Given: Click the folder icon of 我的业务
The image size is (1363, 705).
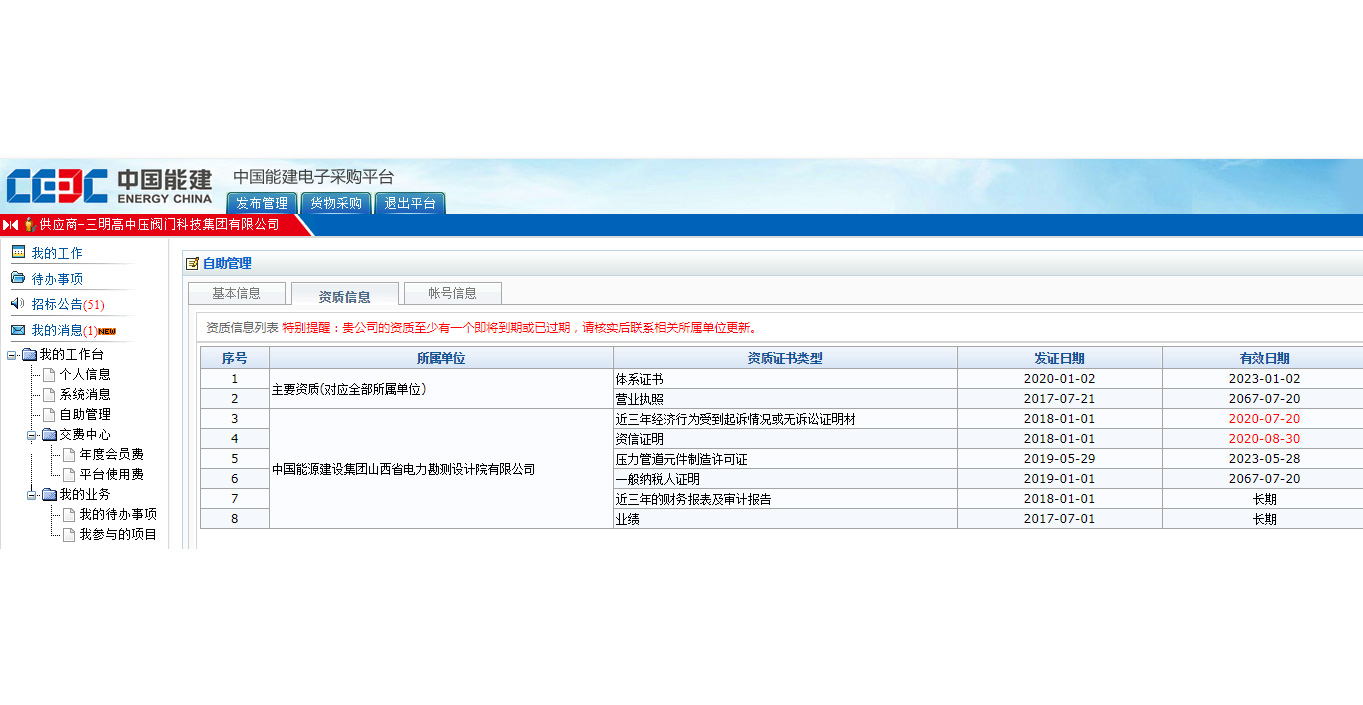Looking at the screenshot, I should click(x=49, y=494).
